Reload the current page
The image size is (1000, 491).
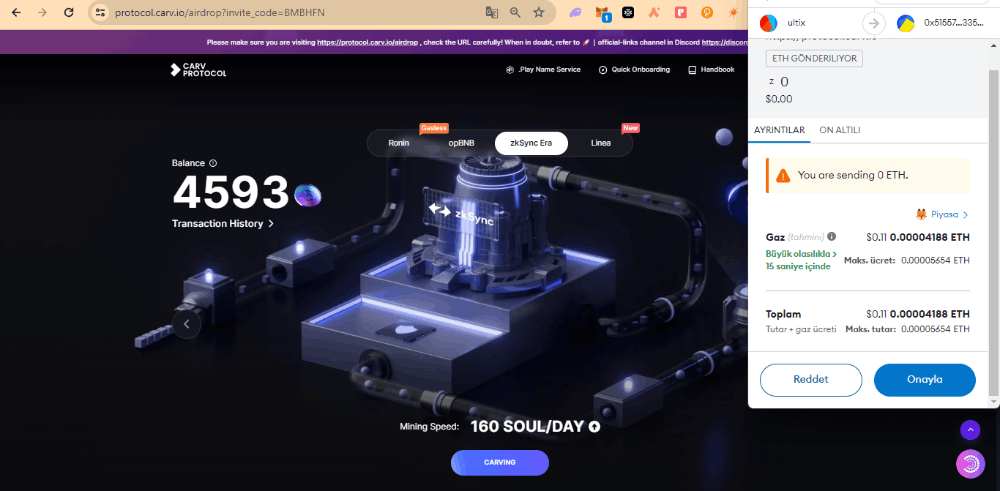point(69,12)
